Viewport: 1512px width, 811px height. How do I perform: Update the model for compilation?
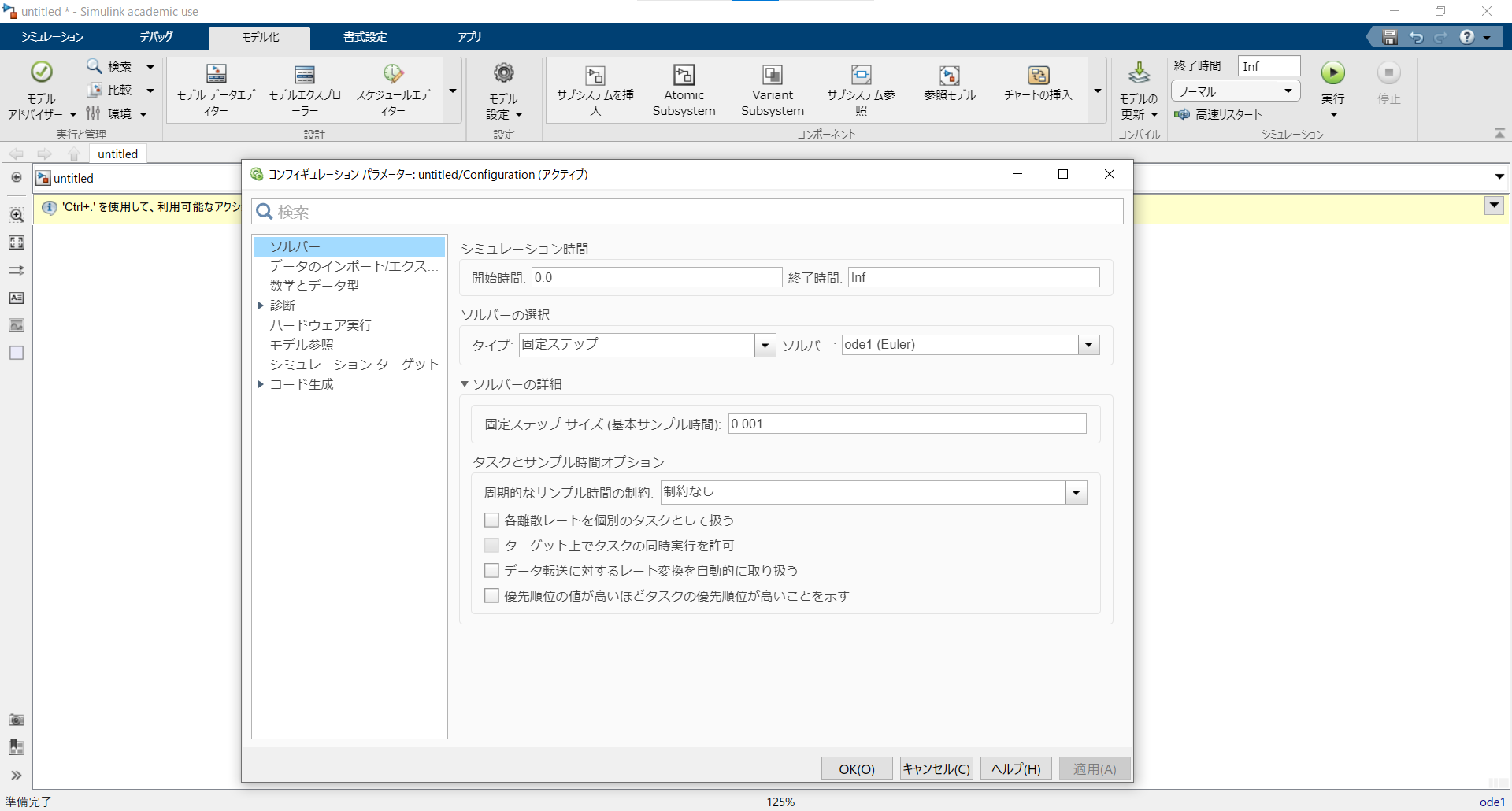pos(1139,88)
